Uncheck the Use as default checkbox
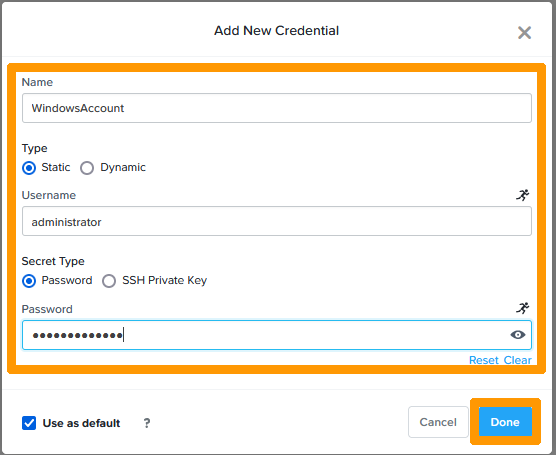The image size is (556, 455). click(x=29, y=423)
